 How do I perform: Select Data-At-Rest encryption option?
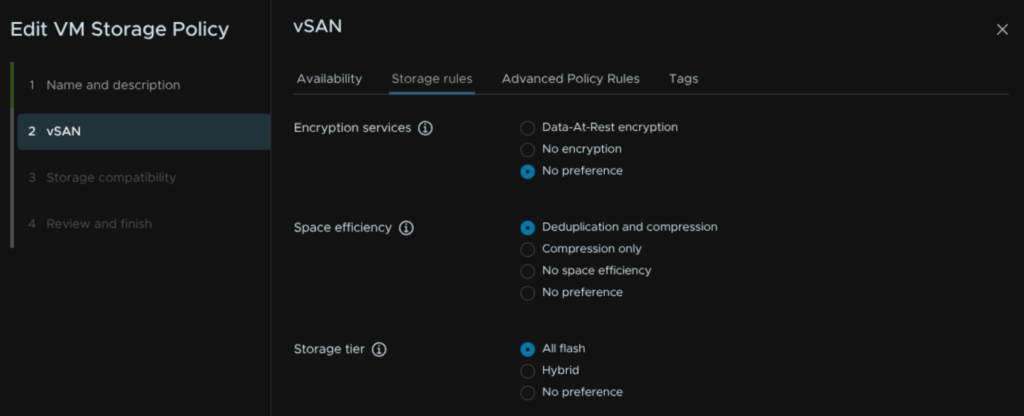coord(528,128)
